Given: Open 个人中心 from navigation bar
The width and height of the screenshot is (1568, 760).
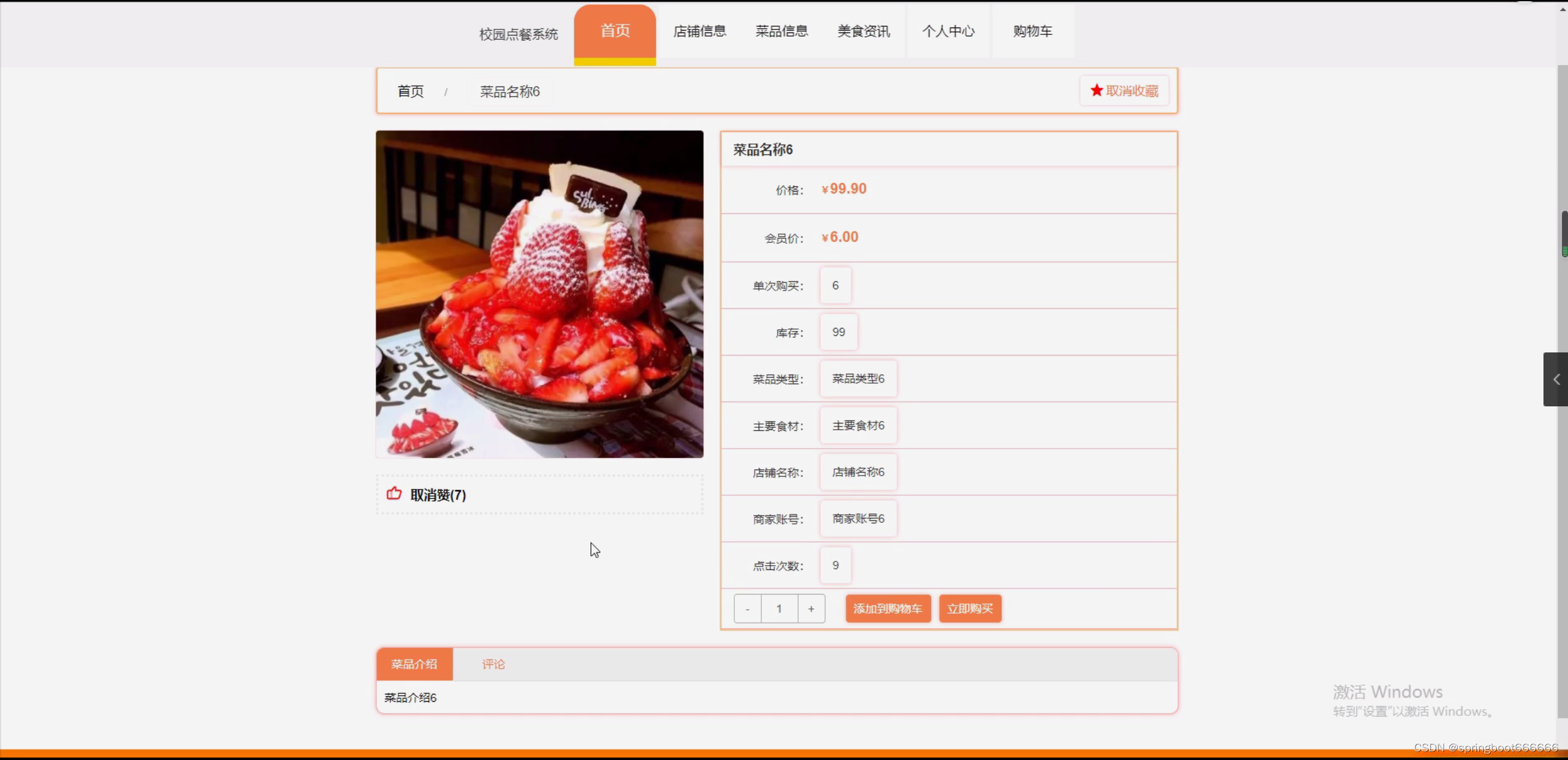Looking at the screenshot, I should [x=948, y=31].
